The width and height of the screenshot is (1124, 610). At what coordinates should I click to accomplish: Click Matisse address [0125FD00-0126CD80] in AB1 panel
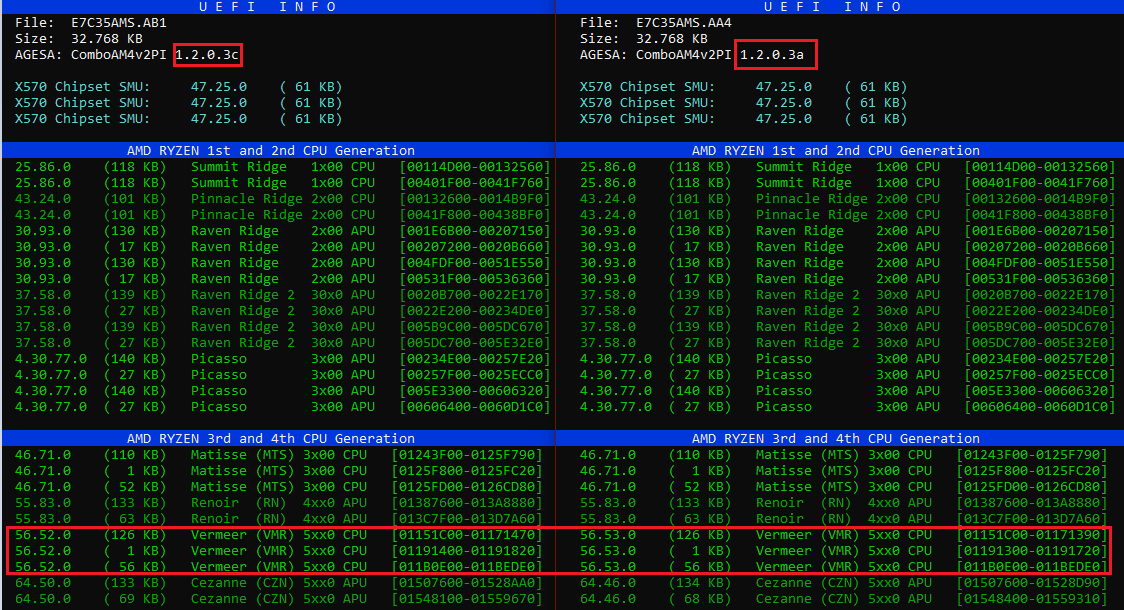467,487
